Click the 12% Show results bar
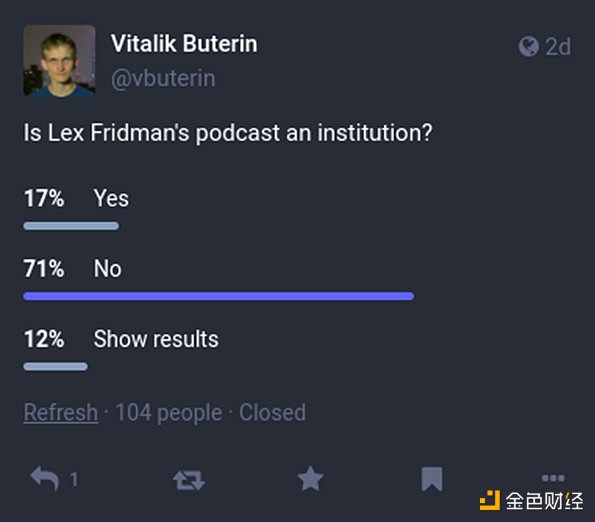The height and width of the screenshot is (522, 595). 55,366
